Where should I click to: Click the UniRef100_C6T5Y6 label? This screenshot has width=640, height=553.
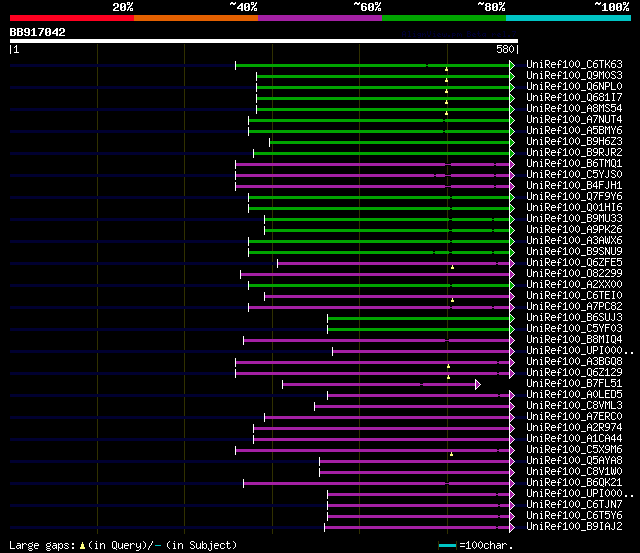pos(574,516)
